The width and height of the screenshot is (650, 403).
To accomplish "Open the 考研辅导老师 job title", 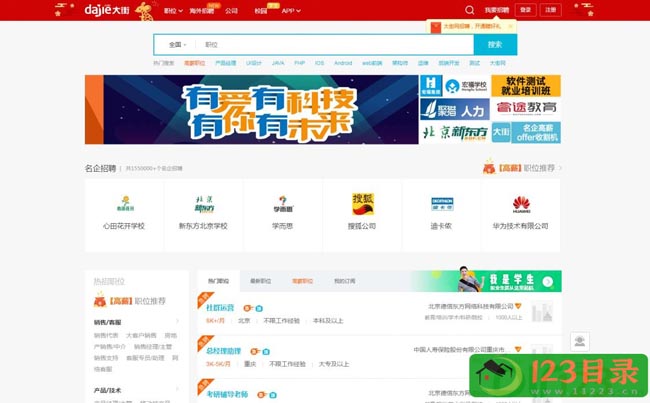I will [x=227, y=394].
